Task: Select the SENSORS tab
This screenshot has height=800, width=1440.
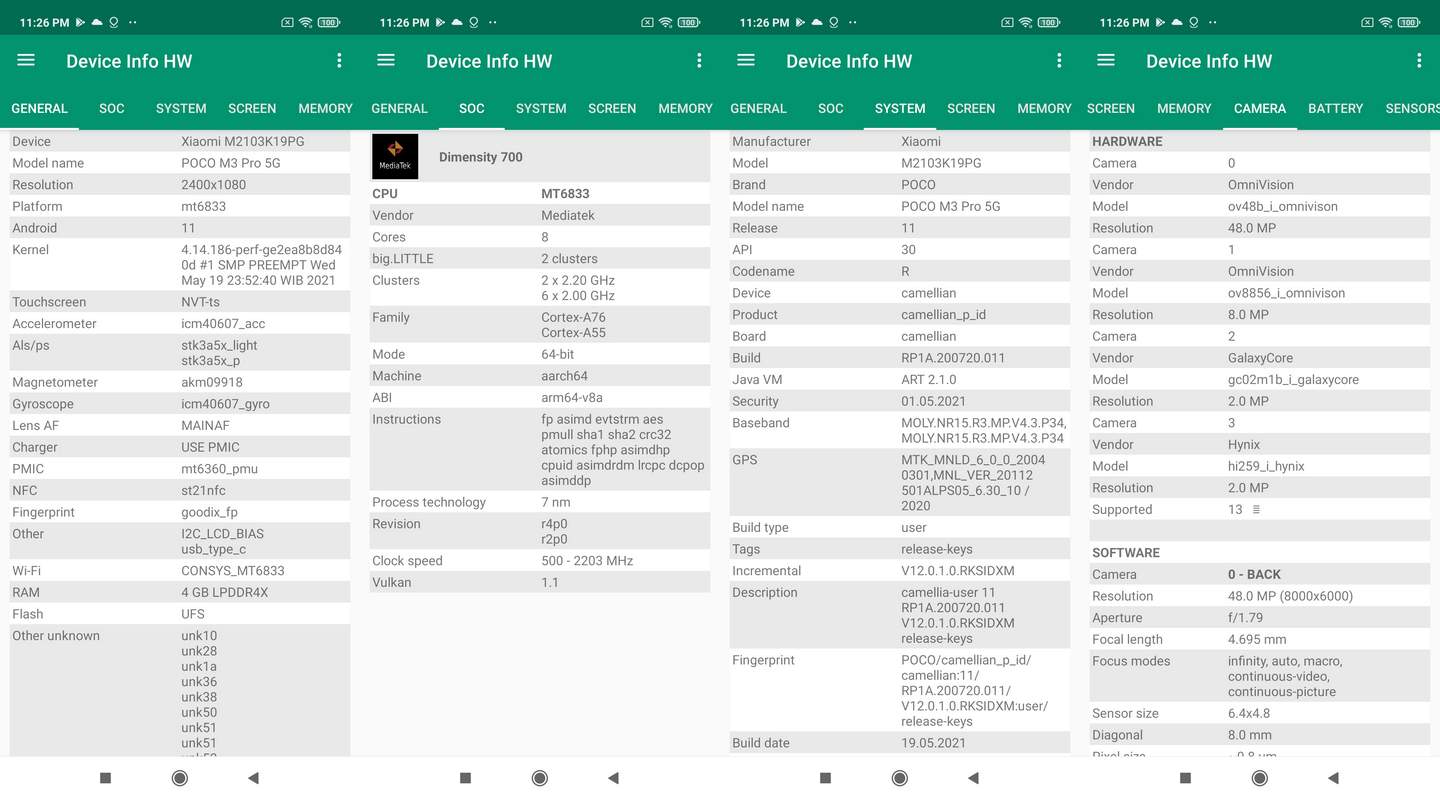Action: point(1412,108)
